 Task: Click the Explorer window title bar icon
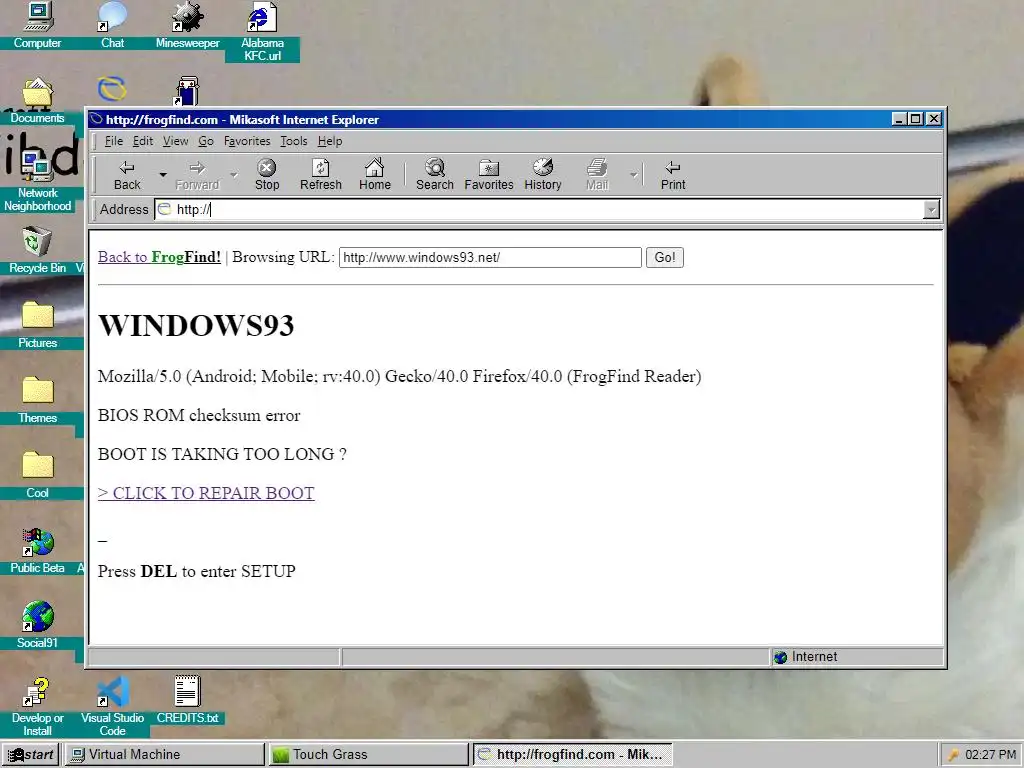[x=97, y=119]
